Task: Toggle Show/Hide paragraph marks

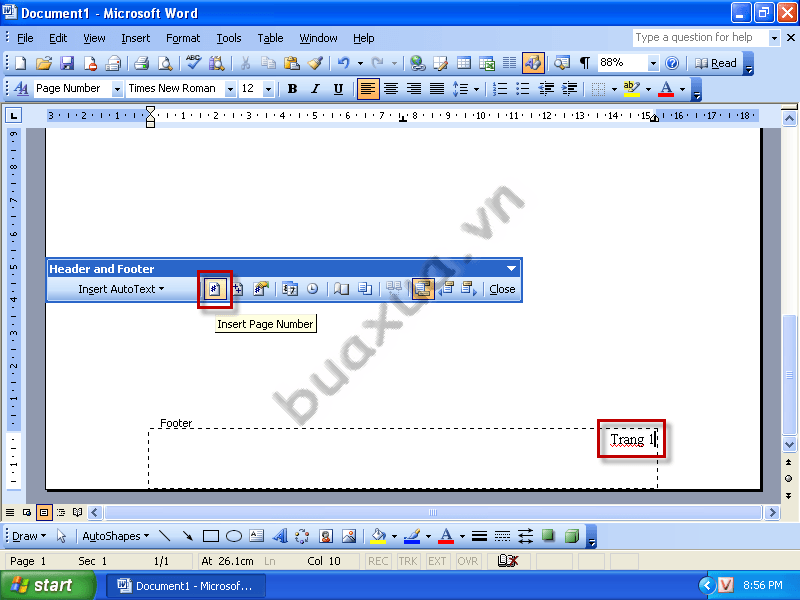Action: click(x=585, y=63)
